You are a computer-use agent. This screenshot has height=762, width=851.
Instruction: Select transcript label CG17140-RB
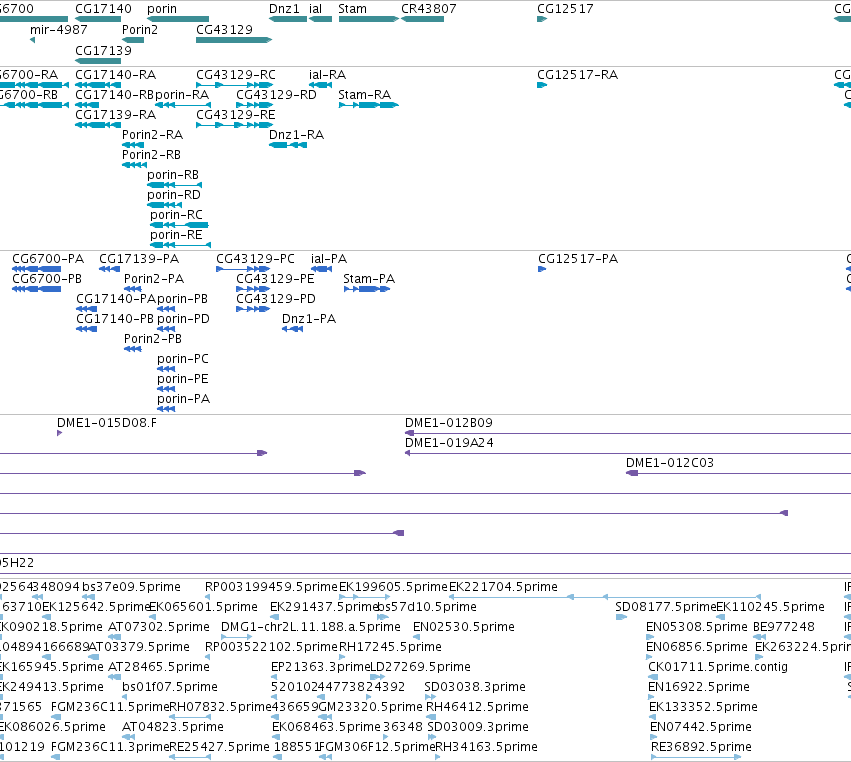114,94
